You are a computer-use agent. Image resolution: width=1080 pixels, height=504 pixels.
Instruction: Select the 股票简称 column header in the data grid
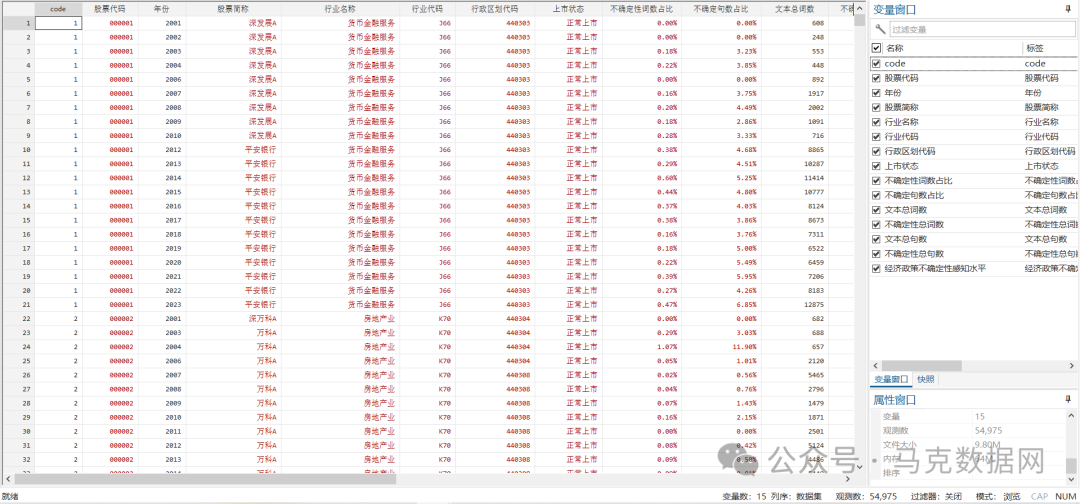pos(233,9)
